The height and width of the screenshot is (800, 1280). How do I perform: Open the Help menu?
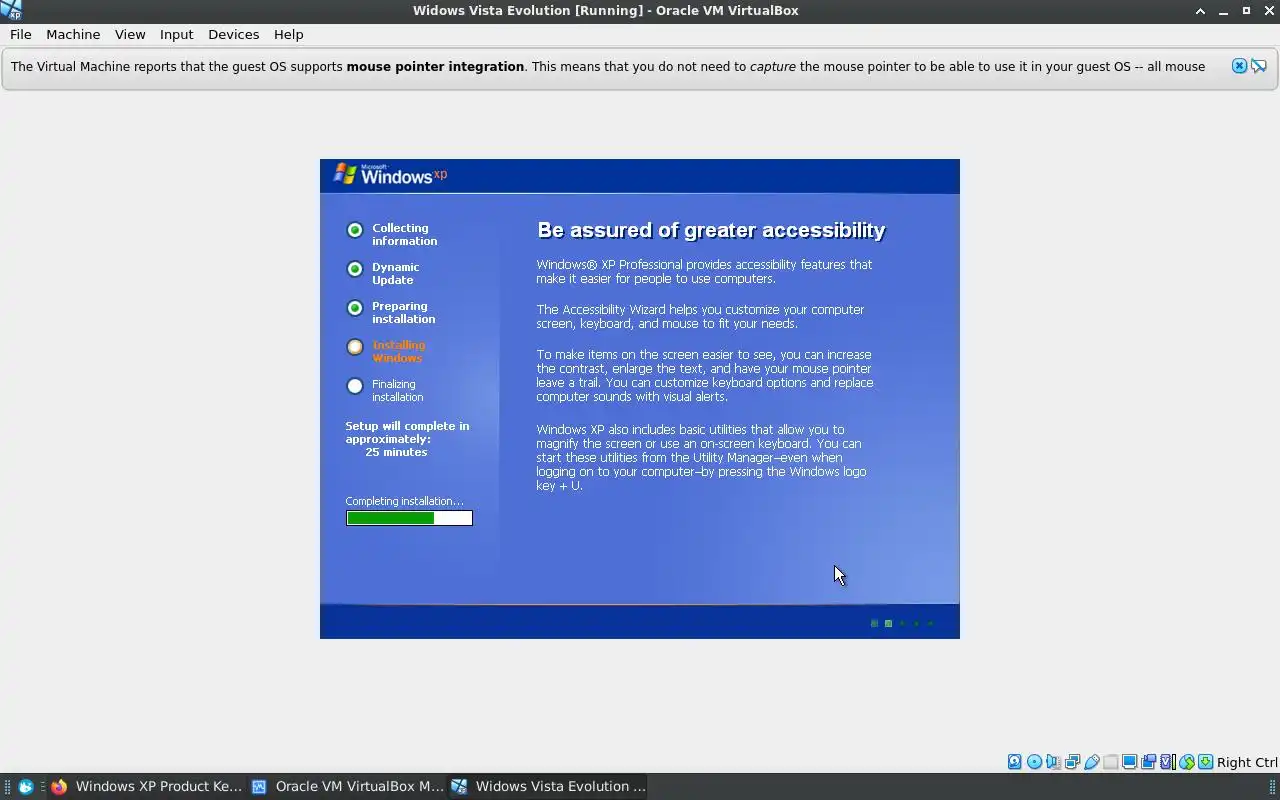288,34
